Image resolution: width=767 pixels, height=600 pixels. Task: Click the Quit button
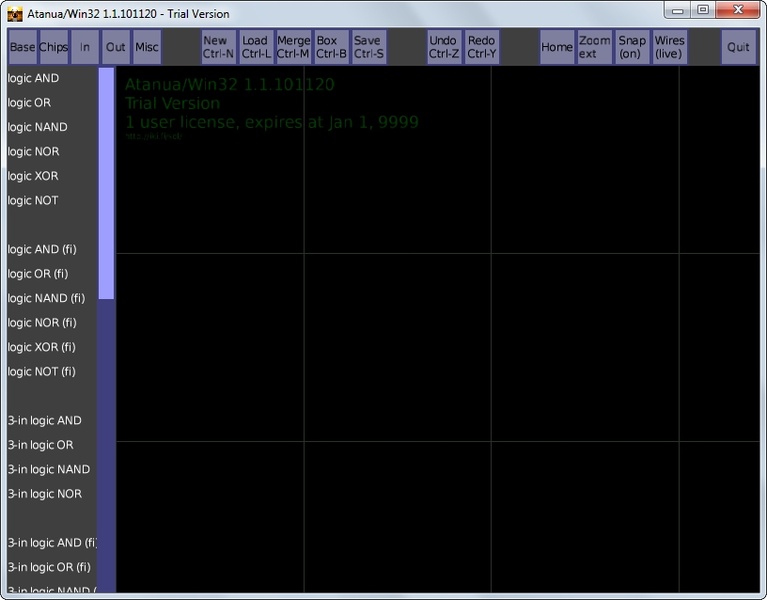[x=738, y=47]
